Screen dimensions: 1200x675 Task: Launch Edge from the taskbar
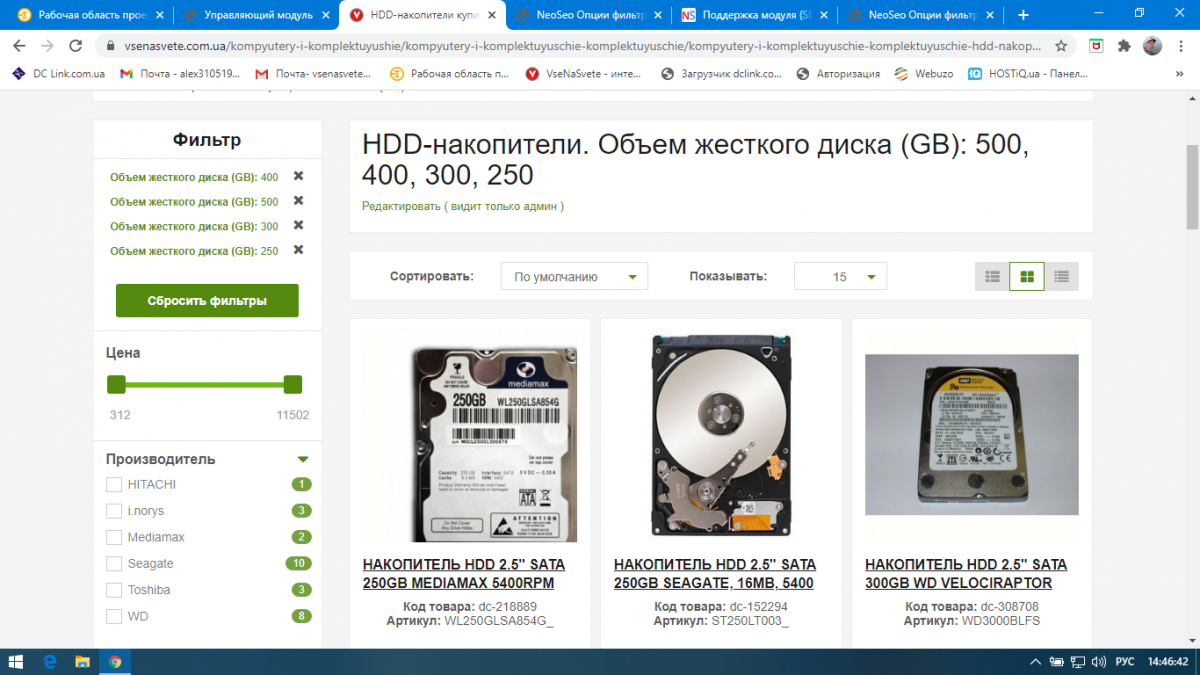[50, 661]
